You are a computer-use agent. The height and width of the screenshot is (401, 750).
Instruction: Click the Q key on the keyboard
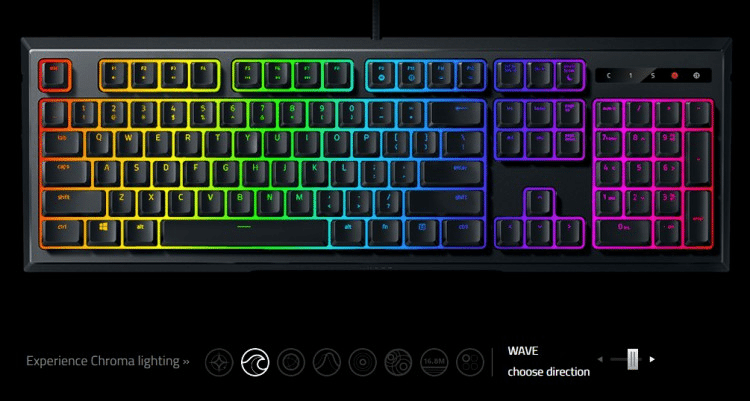pos(99,143)
